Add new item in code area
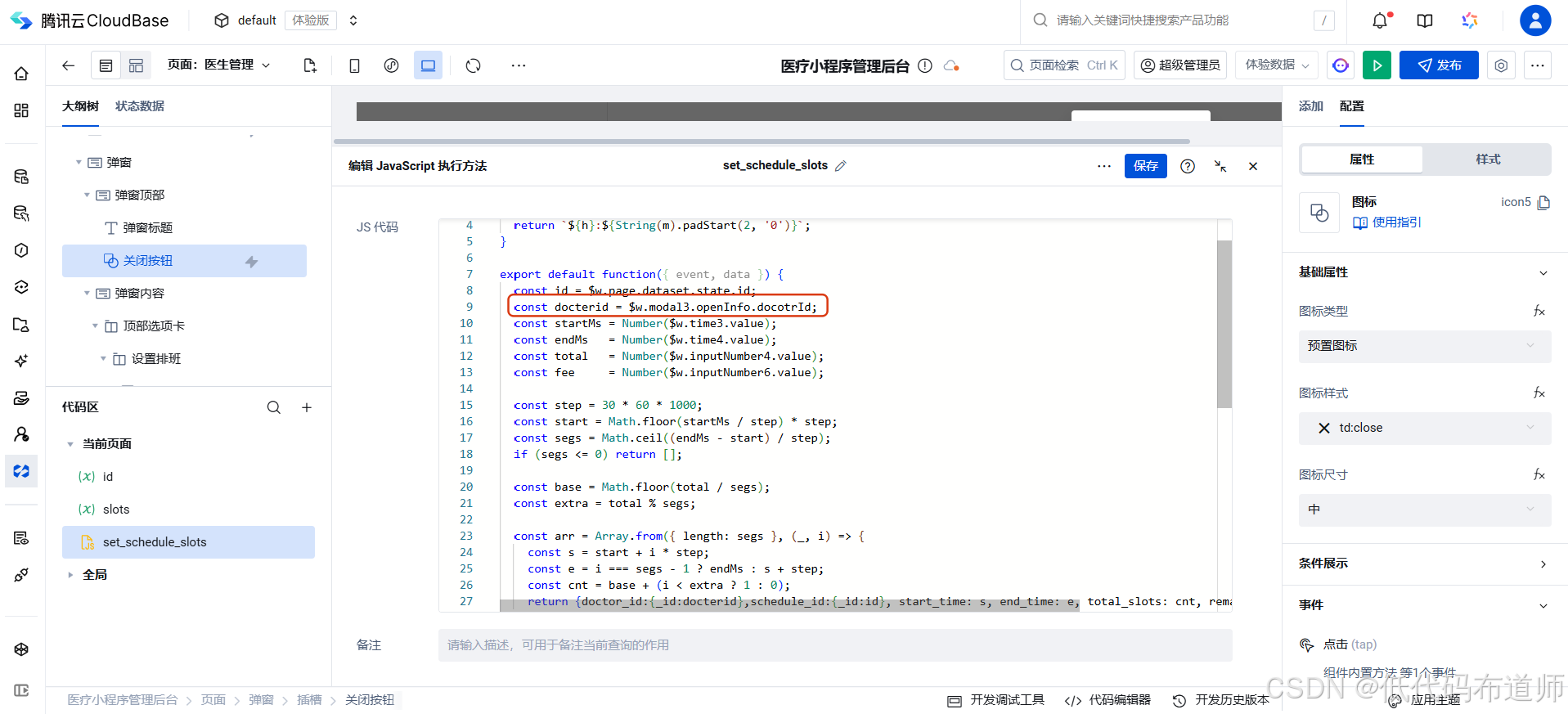The height and width of the screenshot is (714, 1568). point(307,407)
